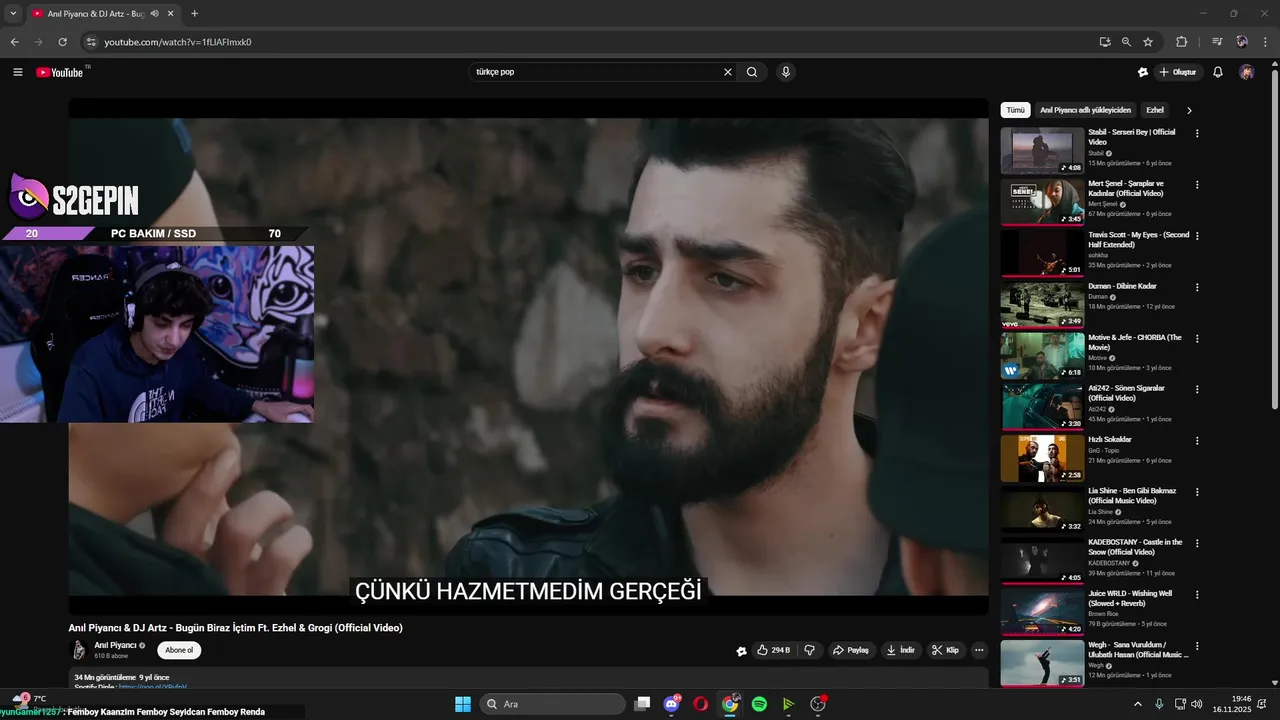Start voice search with microphone icon
Screen dimensions: 1280x720
(786, 72)
